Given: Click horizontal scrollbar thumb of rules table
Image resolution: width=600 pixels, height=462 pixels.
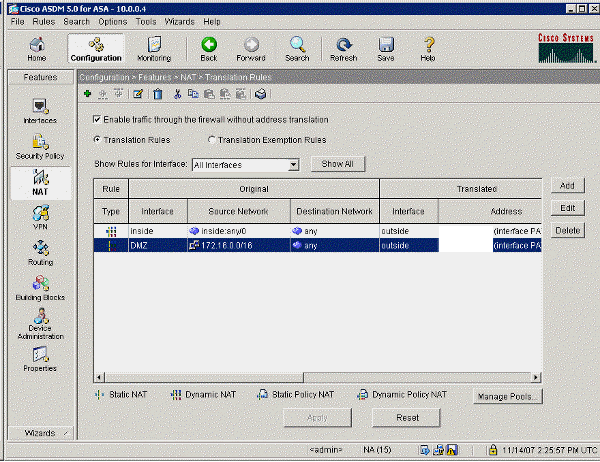Looking at the screenshot, I should tap(204, 377).
